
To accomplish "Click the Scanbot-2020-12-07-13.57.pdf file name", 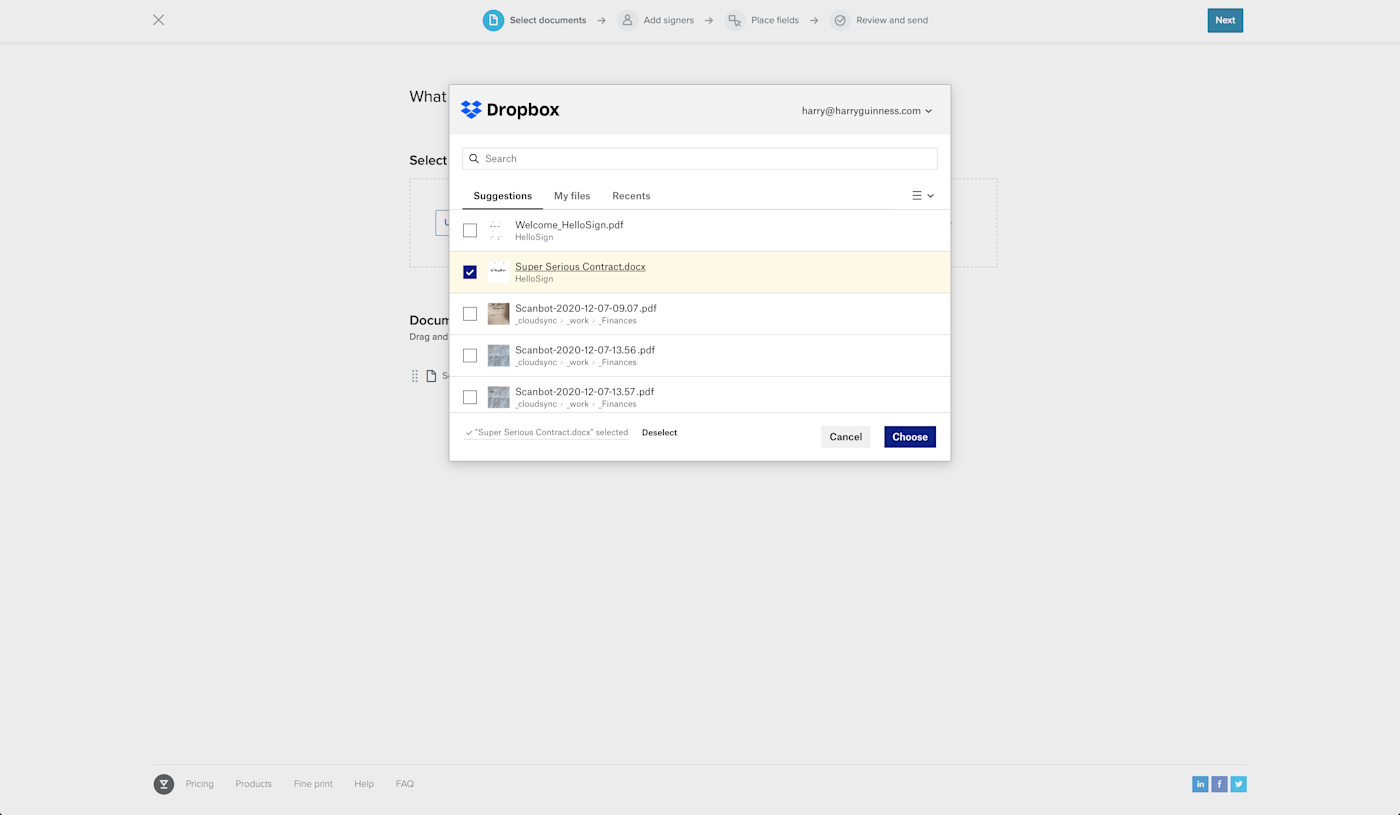I will coord(585,392).
